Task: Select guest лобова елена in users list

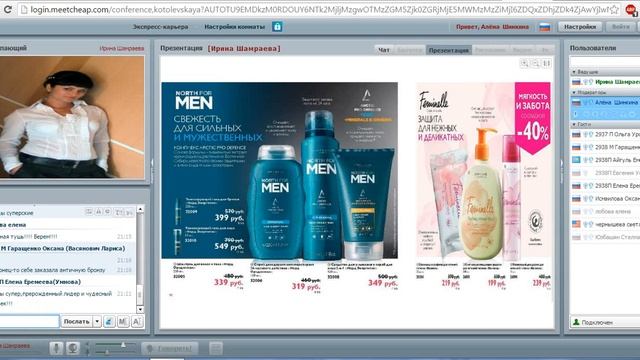Action: coord(605,211)
